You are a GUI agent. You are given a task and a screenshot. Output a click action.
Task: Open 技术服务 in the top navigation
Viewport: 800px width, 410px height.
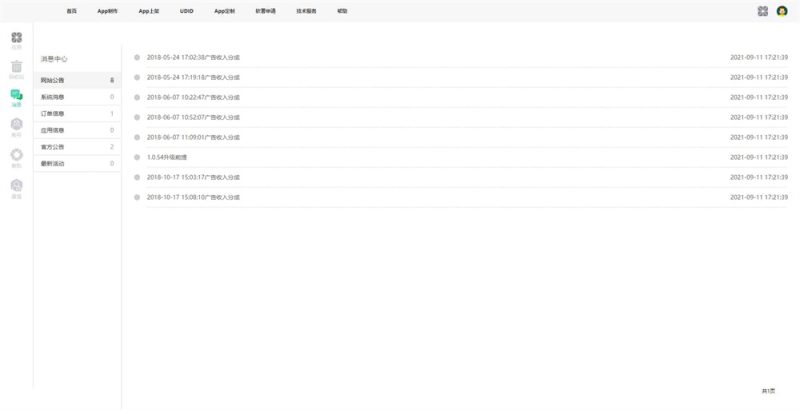click(x=306, y=11)
